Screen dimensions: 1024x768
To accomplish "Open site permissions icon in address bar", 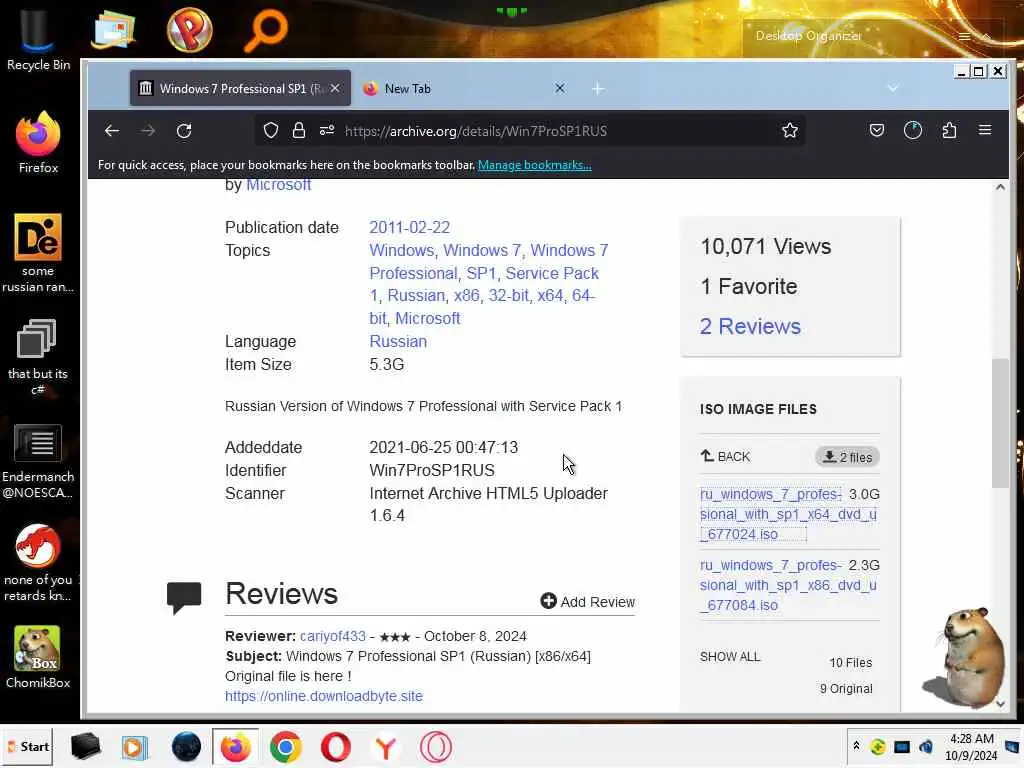I will pyautogui.click(x=327, y=131).
